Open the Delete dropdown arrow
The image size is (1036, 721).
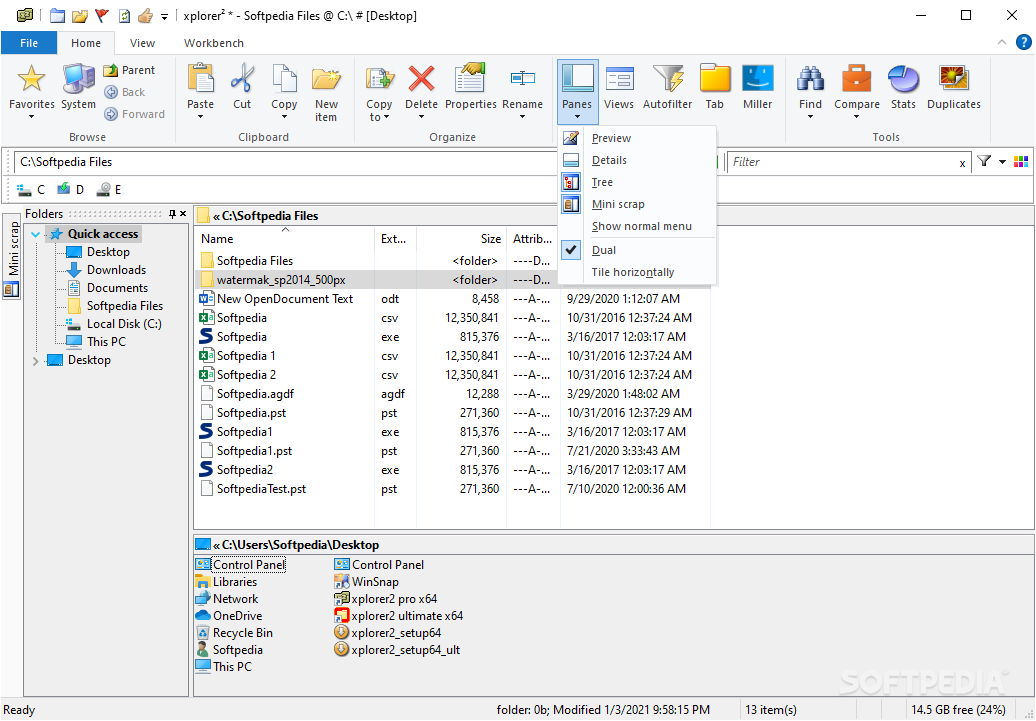(421, 118)
